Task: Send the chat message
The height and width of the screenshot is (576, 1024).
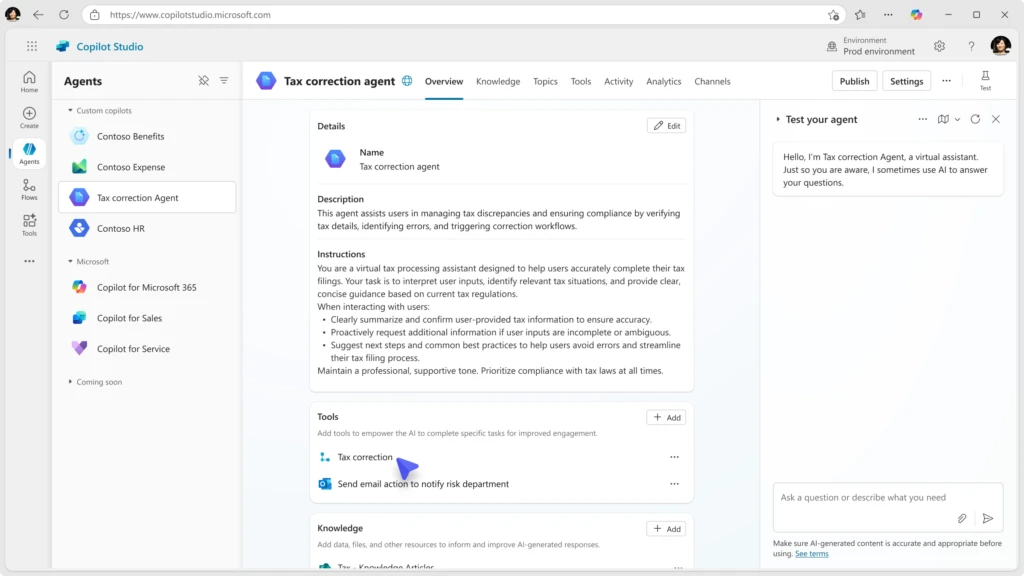Action: pos(988,518)
